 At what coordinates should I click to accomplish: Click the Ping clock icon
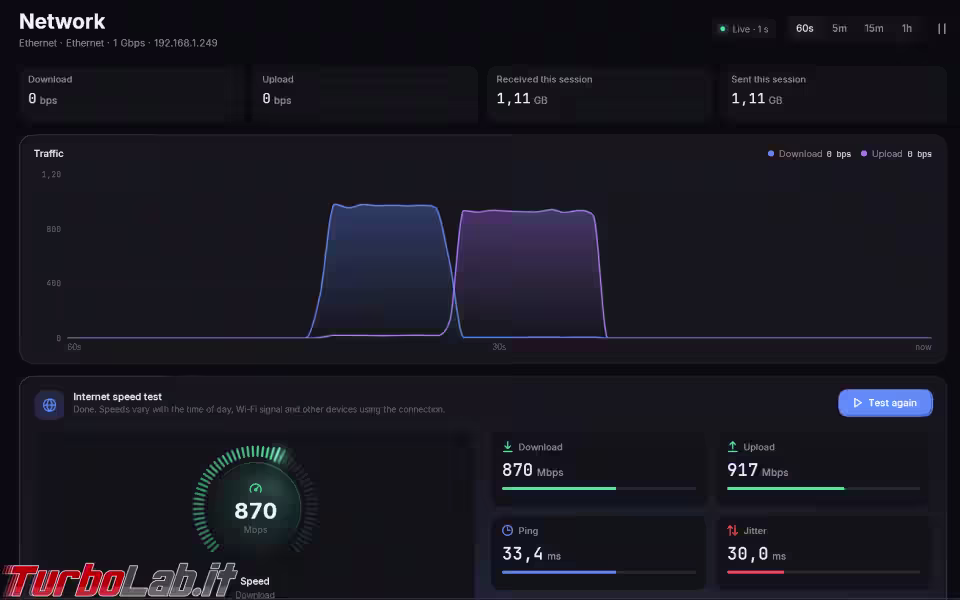tap(508, 530)
